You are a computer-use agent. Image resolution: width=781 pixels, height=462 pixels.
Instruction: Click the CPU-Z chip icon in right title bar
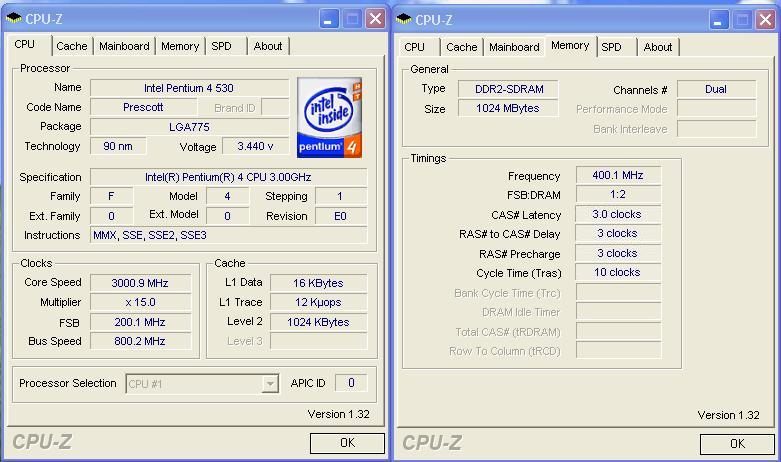pos(403,19)
